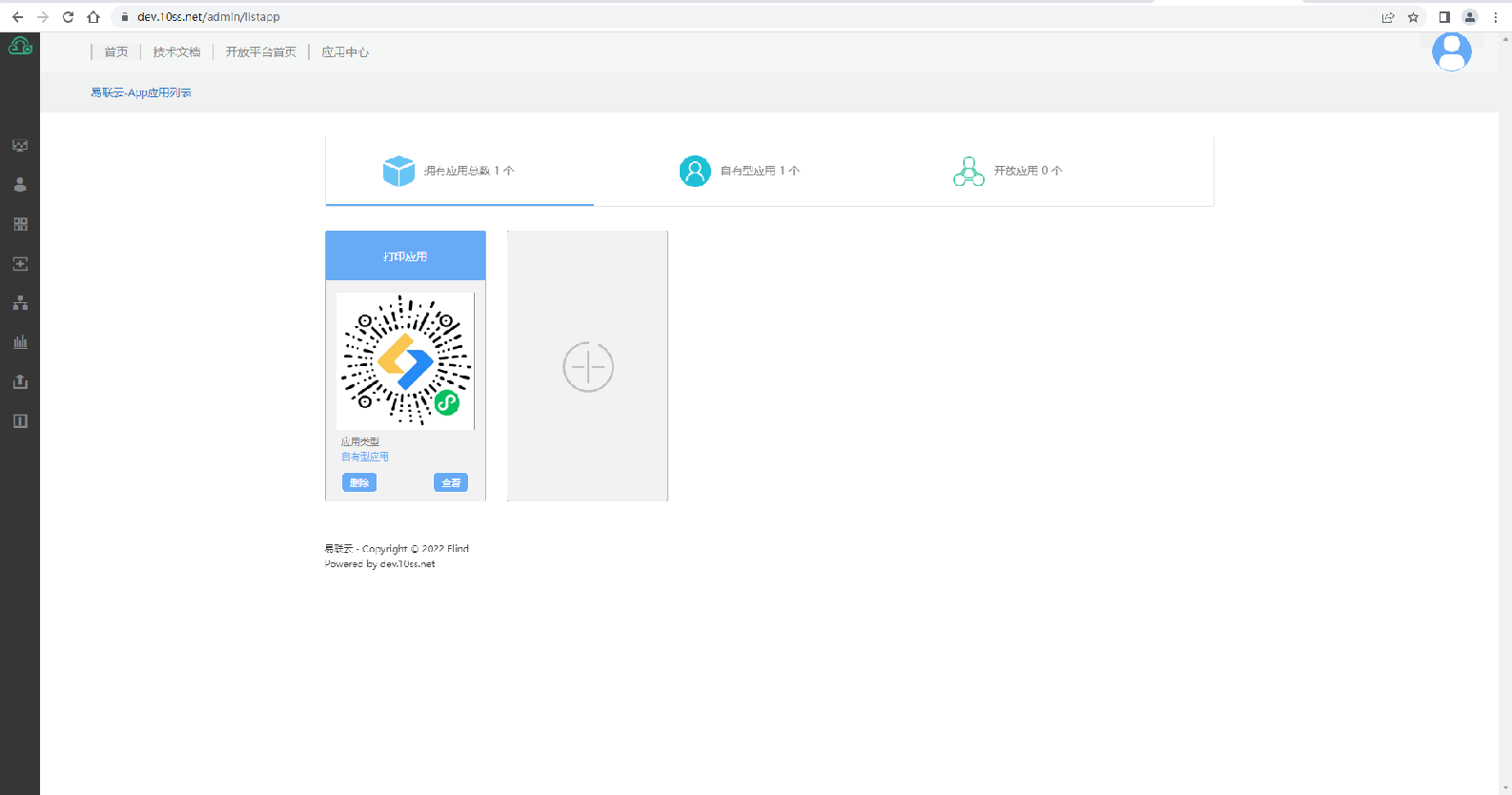This screenshot has height=795, width=1512.
Task: Go to 首页 in top navigation
Action: [116, 52]
